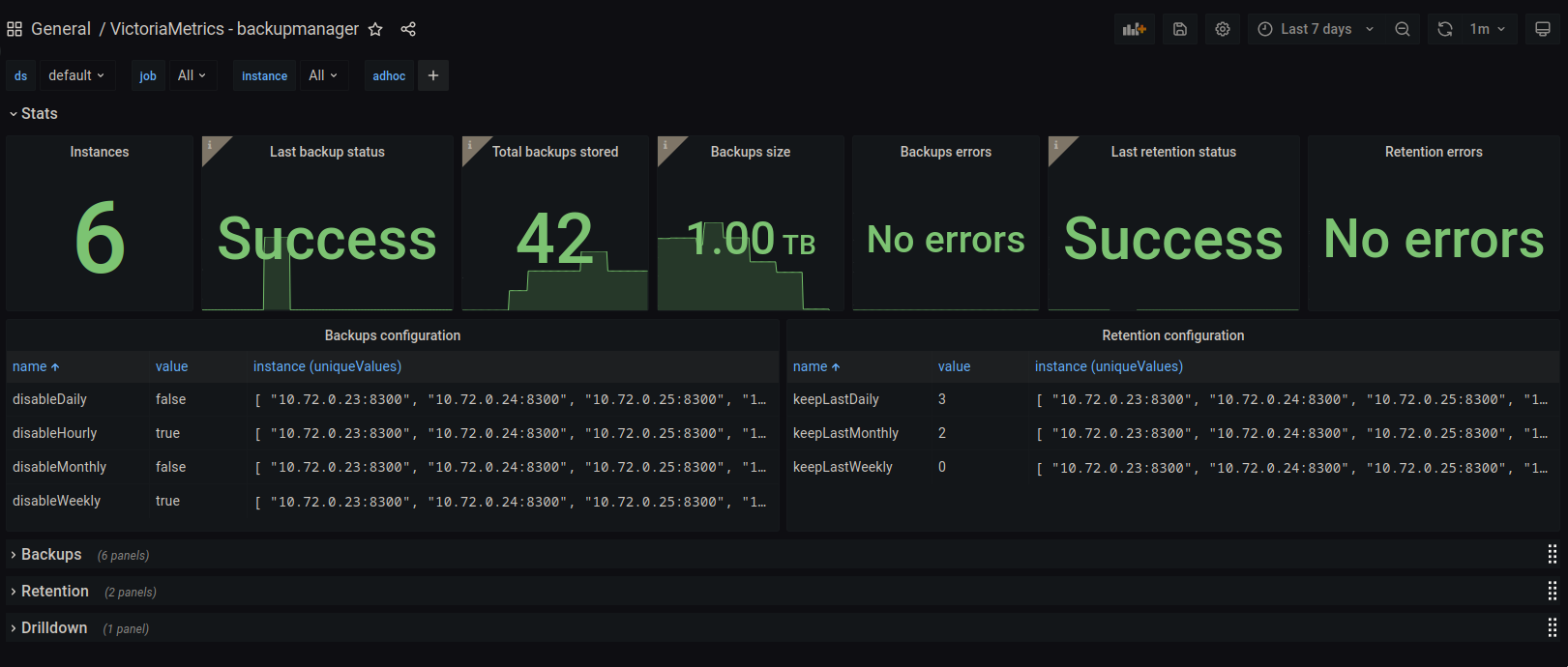This screenshot has height=667, width=1568.
Task: Cycle the view mode monitor icon
Action: 1543,29
